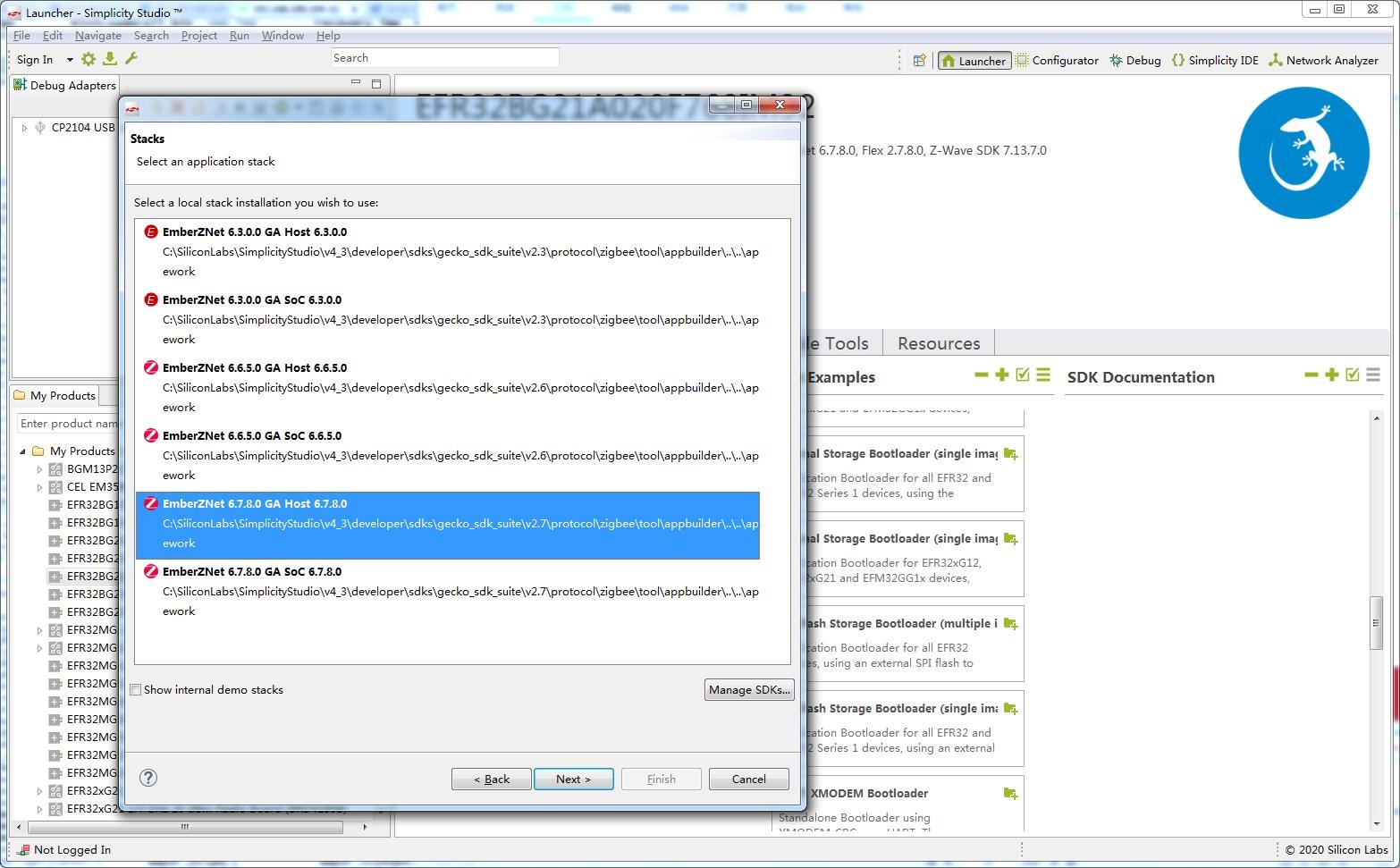Select EmberZNet 6.6.5.0 GA SoC stack
The height and width of the screenshot is (868, 1400).
447,456
